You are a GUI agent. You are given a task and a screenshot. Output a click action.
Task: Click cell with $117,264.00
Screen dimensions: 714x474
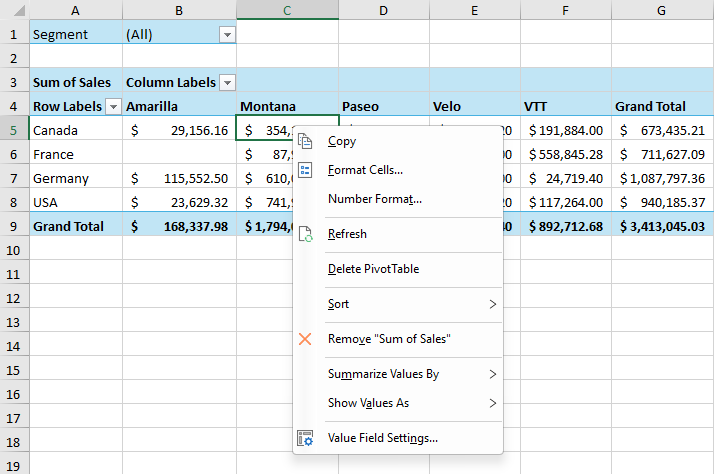tap(566, 203)
